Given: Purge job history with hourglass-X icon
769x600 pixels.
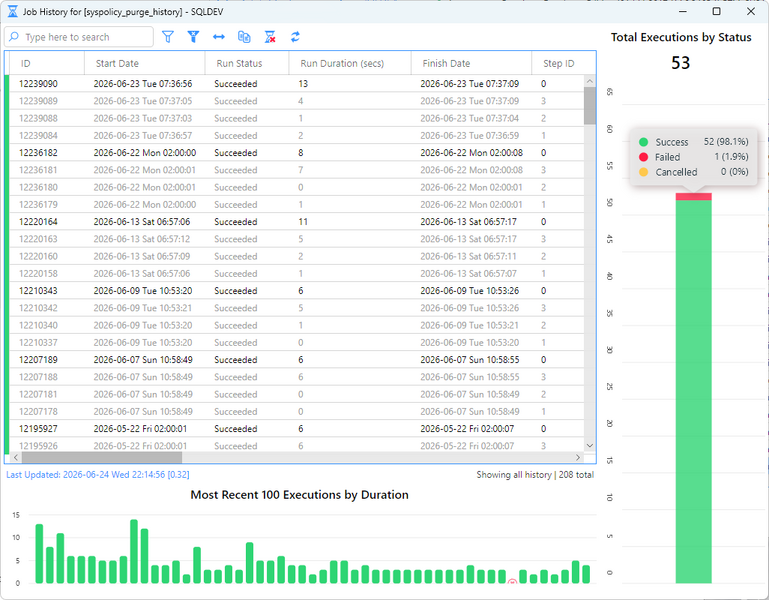Looking at the screenshot, I should [x=270, y=37].
